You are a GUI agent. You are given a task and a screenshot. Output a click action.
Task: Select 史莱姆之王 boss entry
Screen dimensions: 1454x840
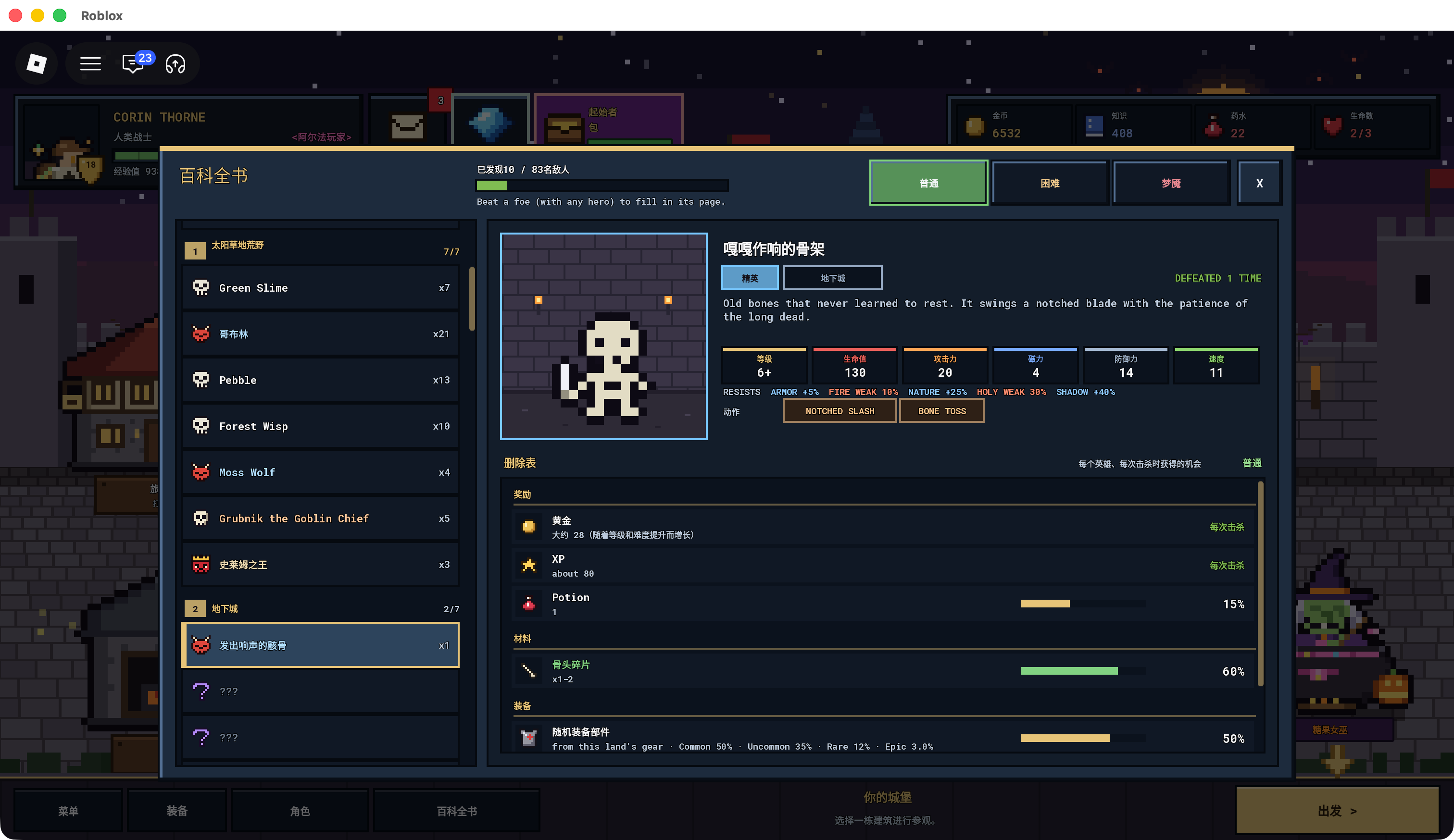(x=320, y=565)
